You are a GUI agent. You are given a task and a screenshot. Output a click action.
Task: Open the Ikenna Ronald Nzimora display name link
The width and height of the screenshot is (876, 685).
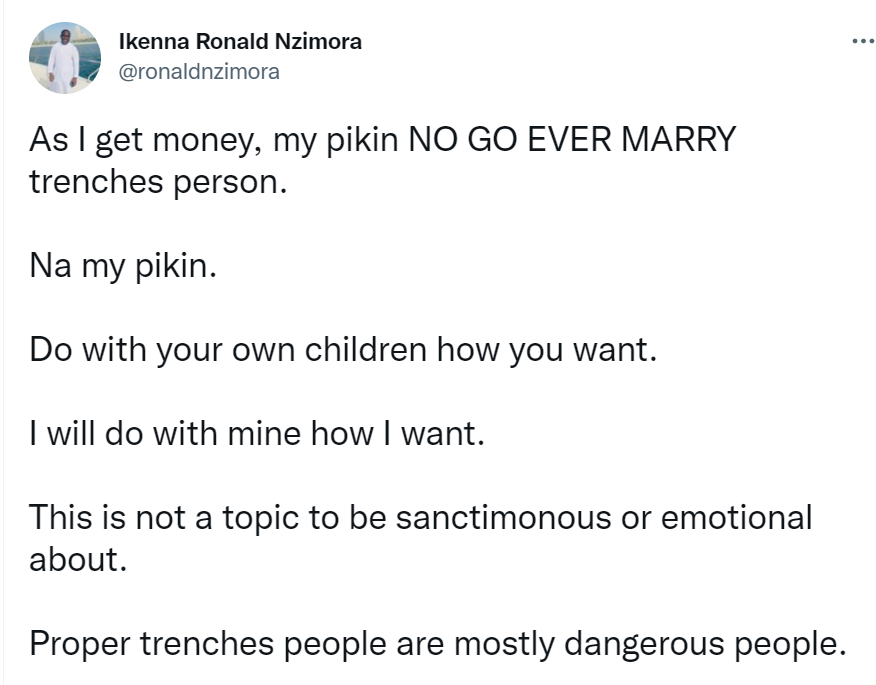pyautogui.click(x=240, y=42)
